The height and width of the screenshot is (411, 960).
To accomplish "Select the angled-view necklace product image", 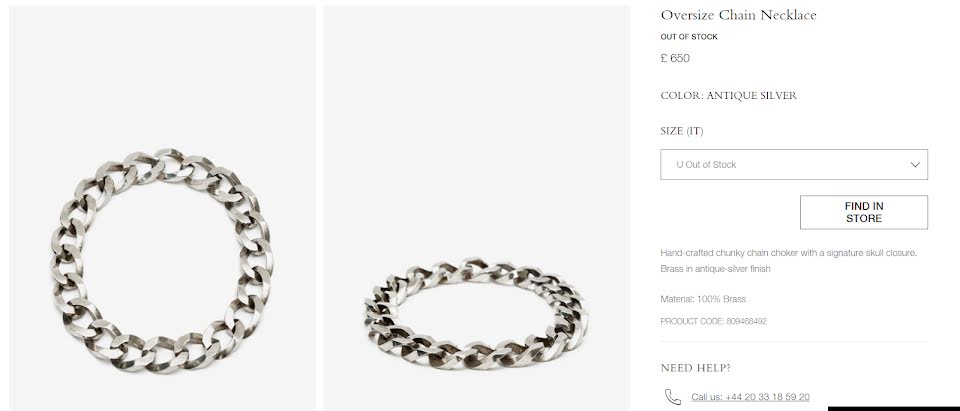I will pos(476,208).
